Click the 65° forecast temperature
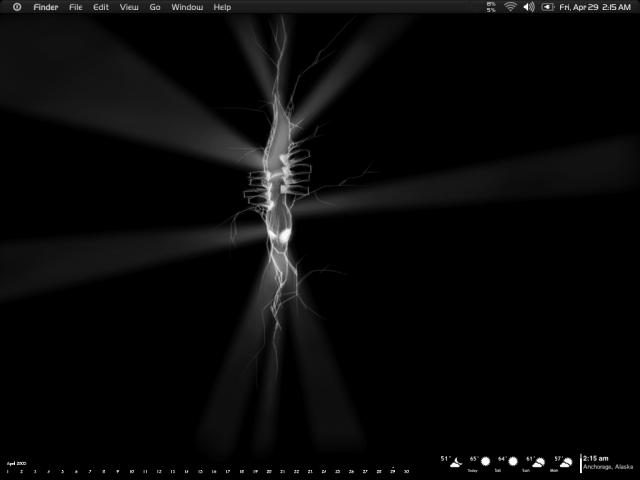Viewport: 640px width, 480px height. 473,459
